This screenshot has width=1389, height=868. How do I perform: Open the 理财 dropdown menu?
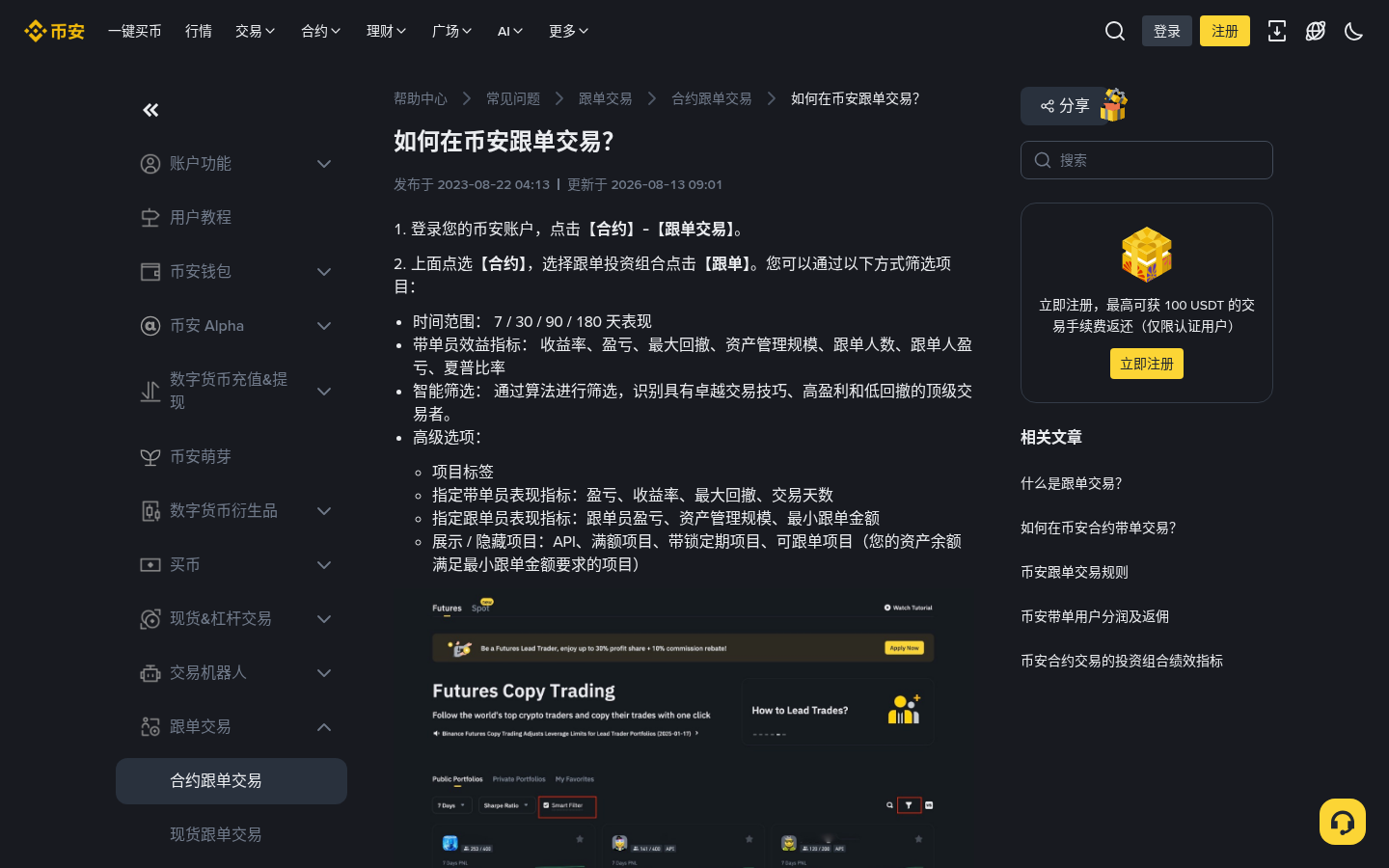(x=387, y=31)
